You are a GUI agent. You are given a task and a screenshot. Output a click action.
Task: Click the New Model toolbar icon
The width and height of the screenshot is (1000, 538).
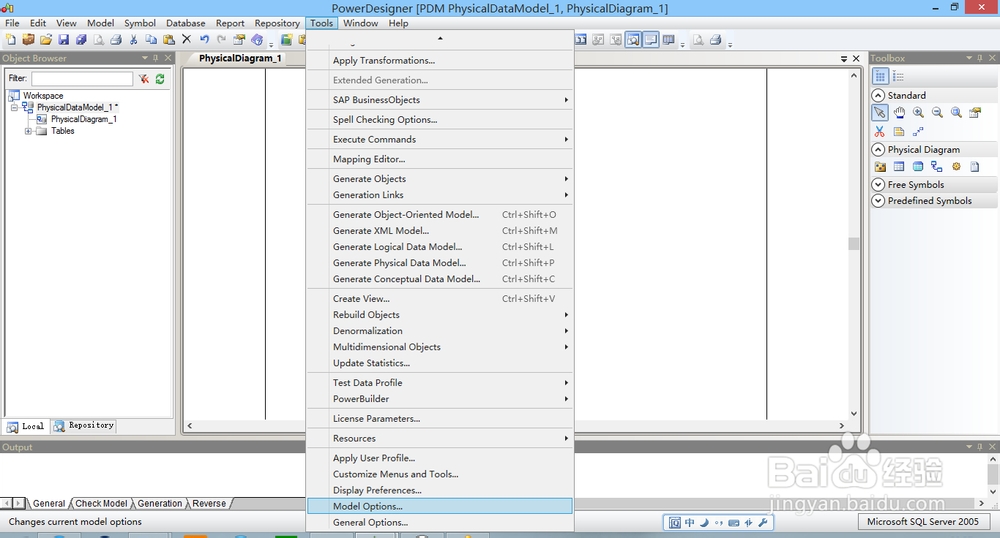click(11, 40)
